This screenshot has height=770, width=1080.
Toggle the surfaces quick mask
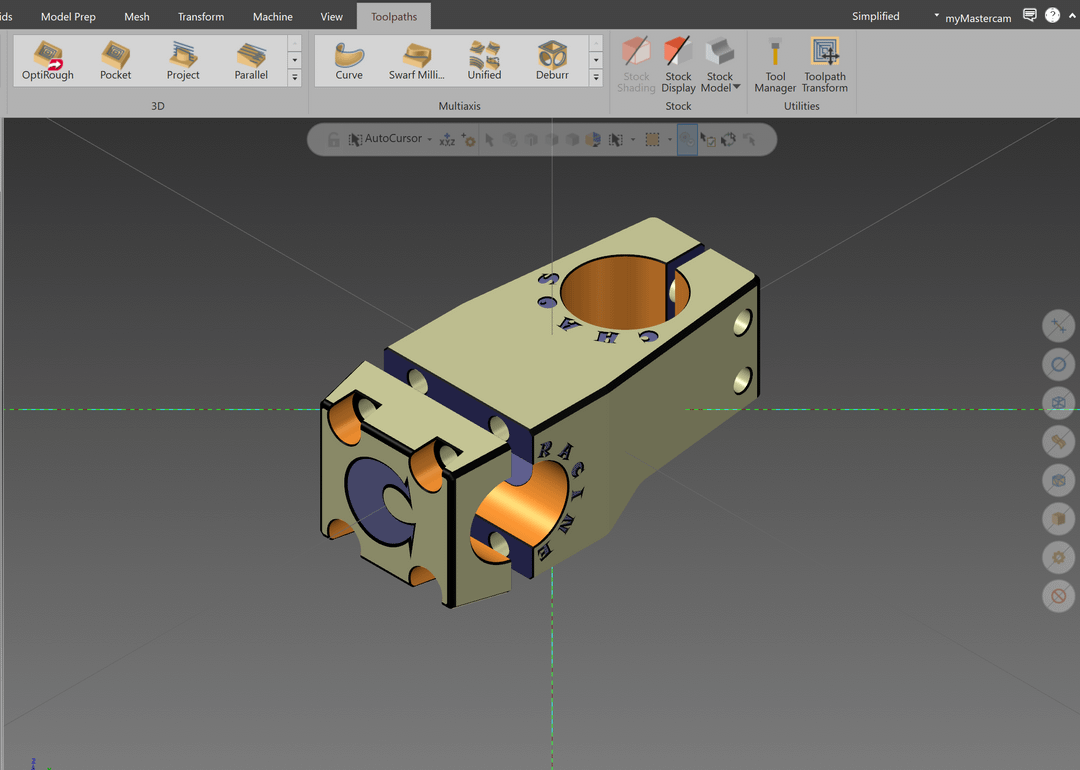coord(1059,441)
